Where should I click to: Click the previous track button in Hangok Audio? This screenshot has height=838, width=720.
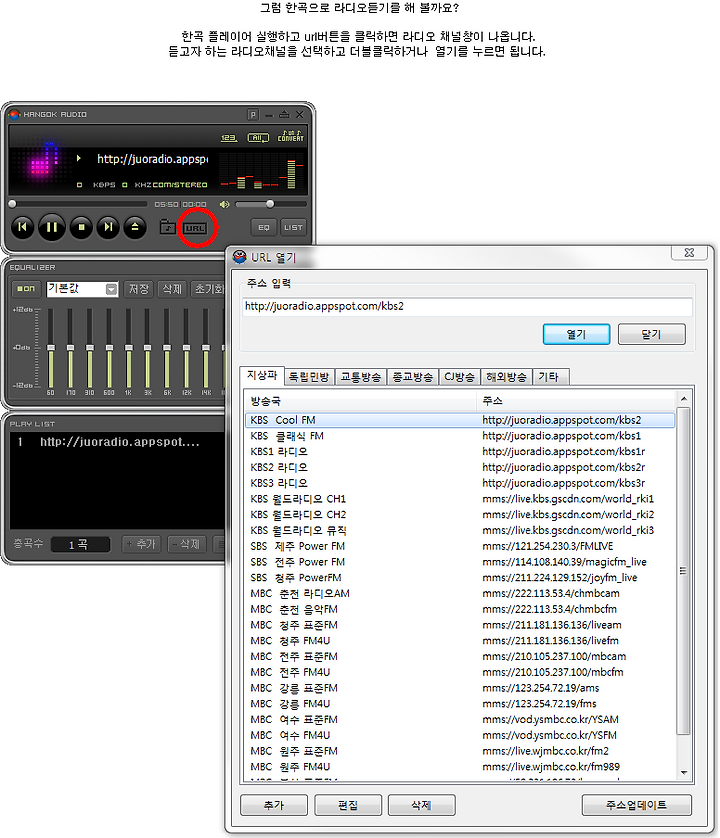(x=22, y=227)
